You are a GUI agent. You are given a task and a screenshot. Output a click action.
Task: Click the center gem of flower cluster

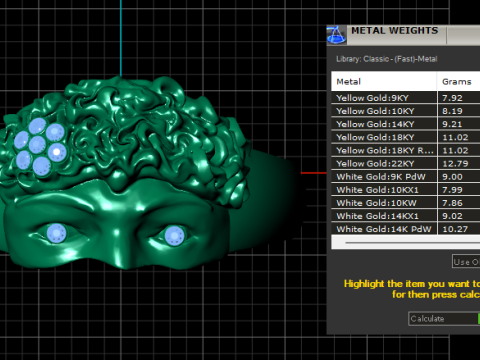[x=37, y=145]
